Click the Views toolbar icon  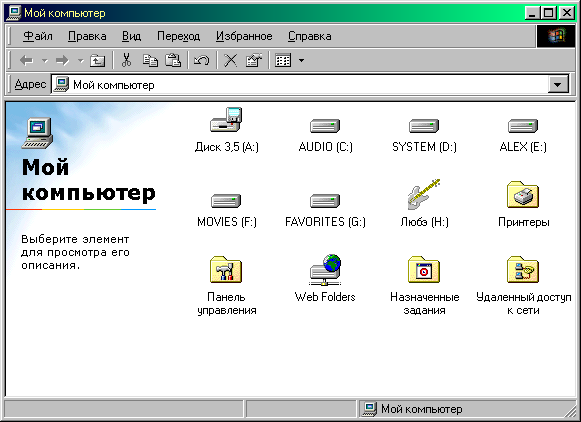(x=283, y=60)
